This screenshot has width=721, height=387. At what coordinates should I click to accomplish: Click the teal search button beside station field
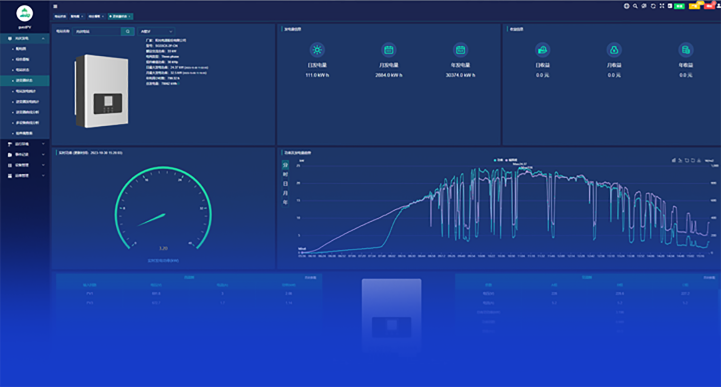click(128, 31)
